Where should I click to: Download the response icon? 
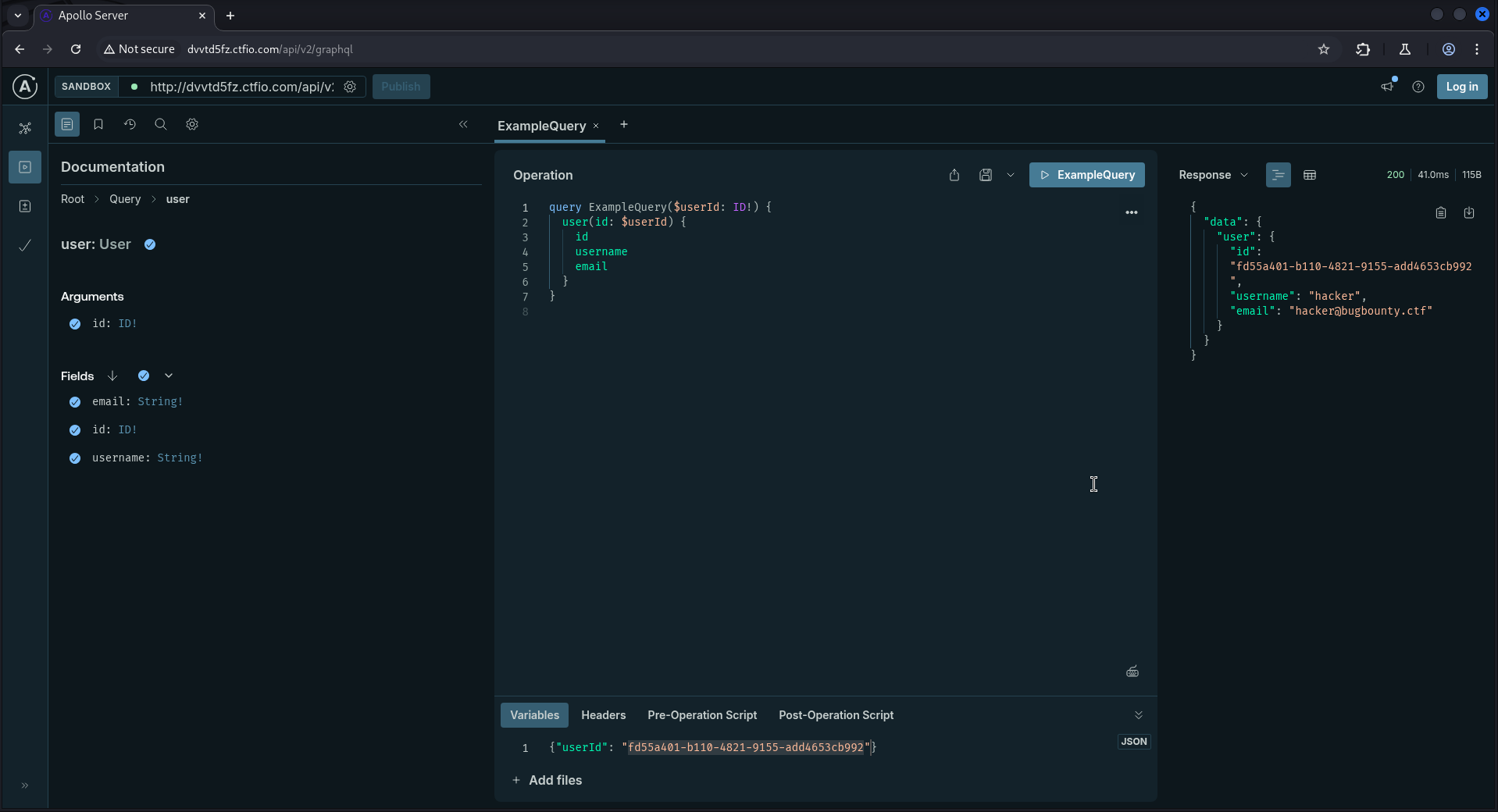click(x=1469, y=212)
